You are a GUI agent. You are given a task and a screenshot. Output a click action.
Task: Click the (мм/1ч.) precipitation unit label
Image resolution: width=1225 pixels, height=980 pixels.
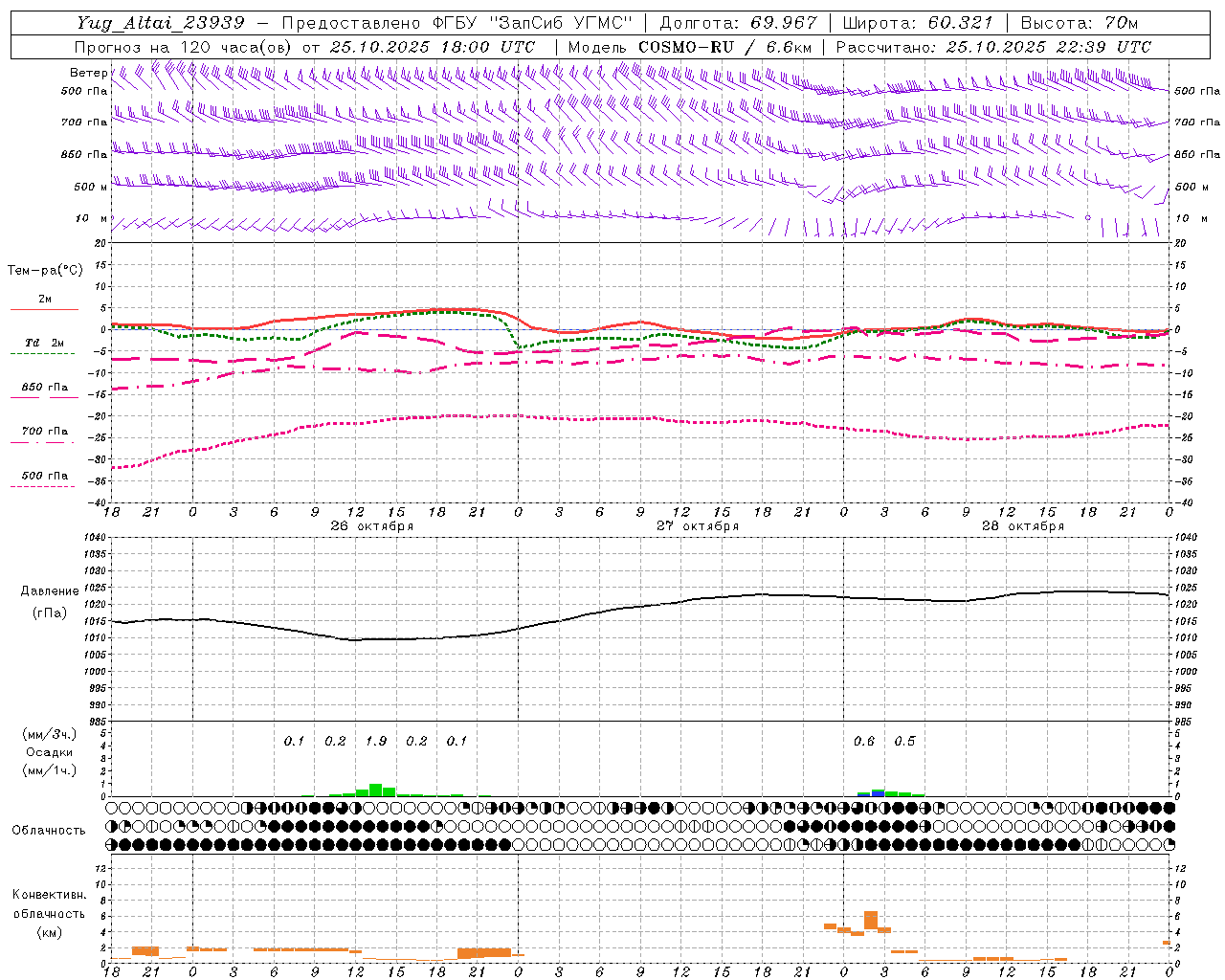[50, 770]
